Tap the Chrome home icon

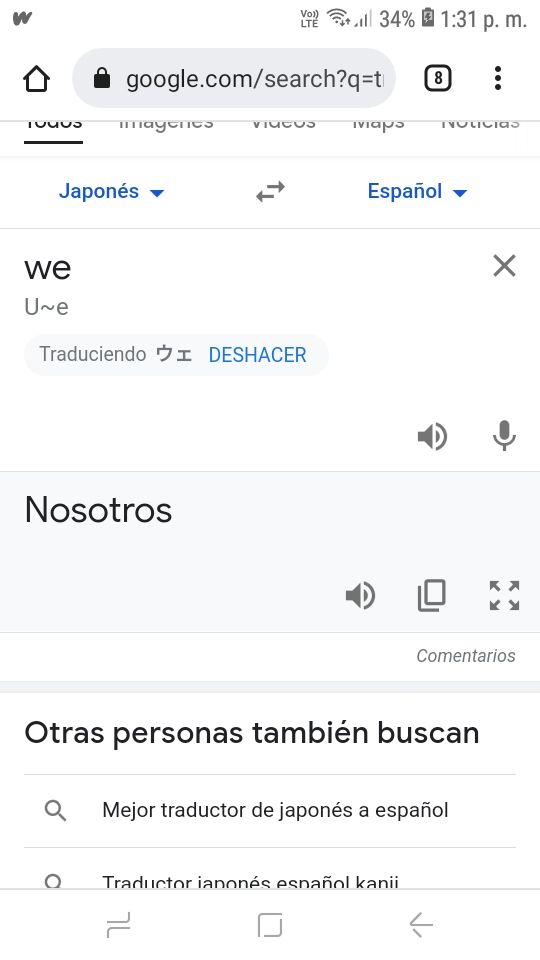[x=36, y=78]
